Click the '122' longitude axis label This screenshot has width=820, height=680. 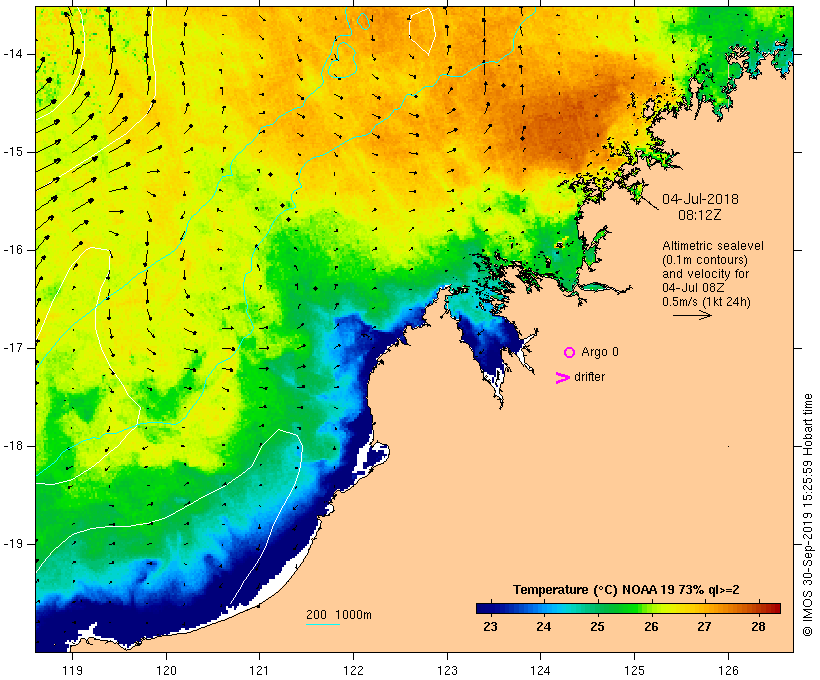(354, 670)
